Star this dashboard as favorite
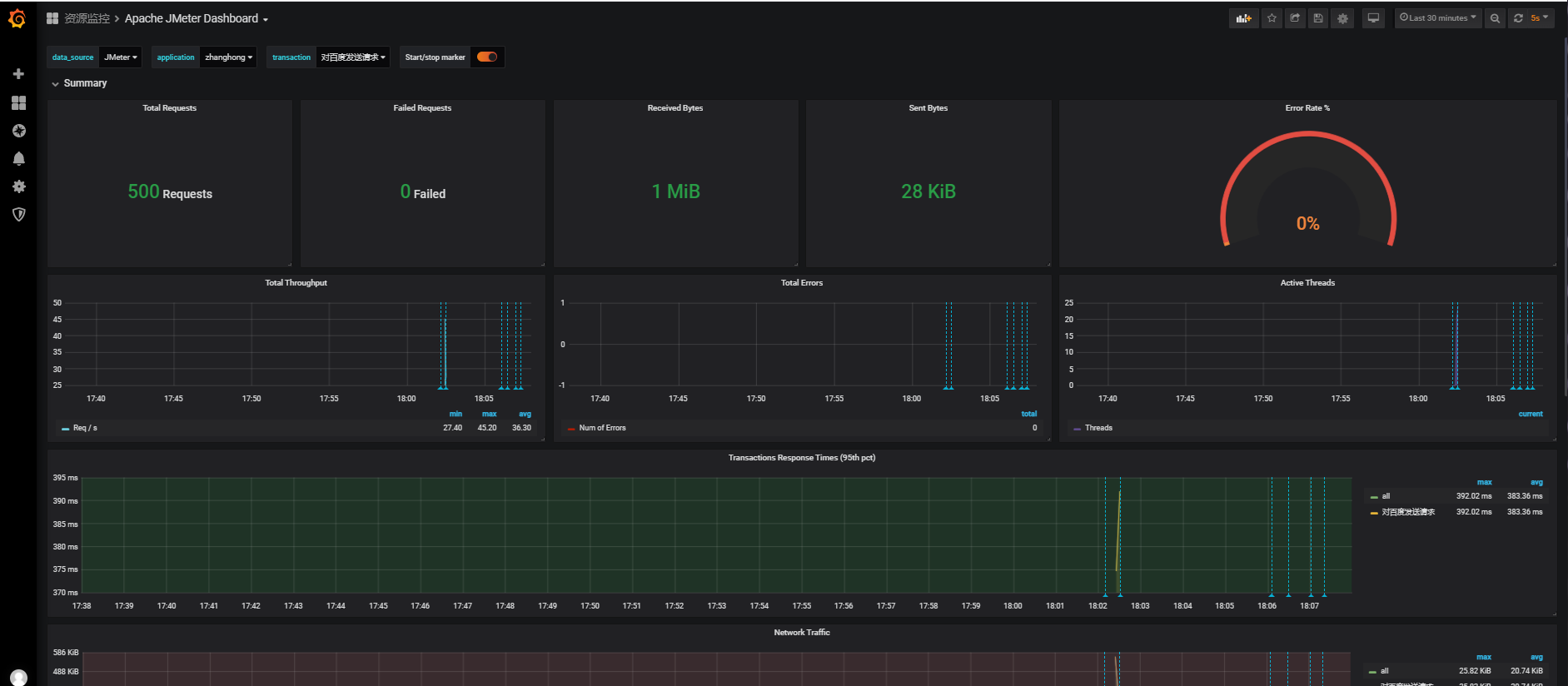The image size is (1568, 686). 1272,18
